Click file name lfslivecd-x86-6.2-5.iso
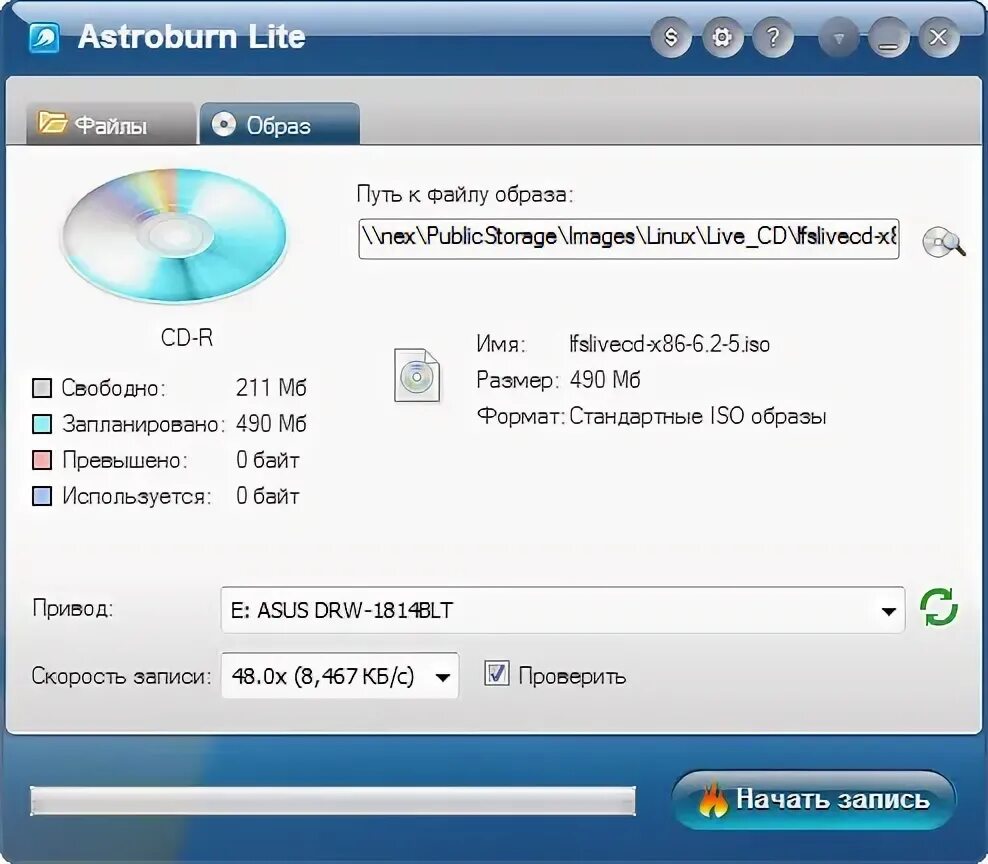Viewport: 988px width, 864px height. coord(669,344)
